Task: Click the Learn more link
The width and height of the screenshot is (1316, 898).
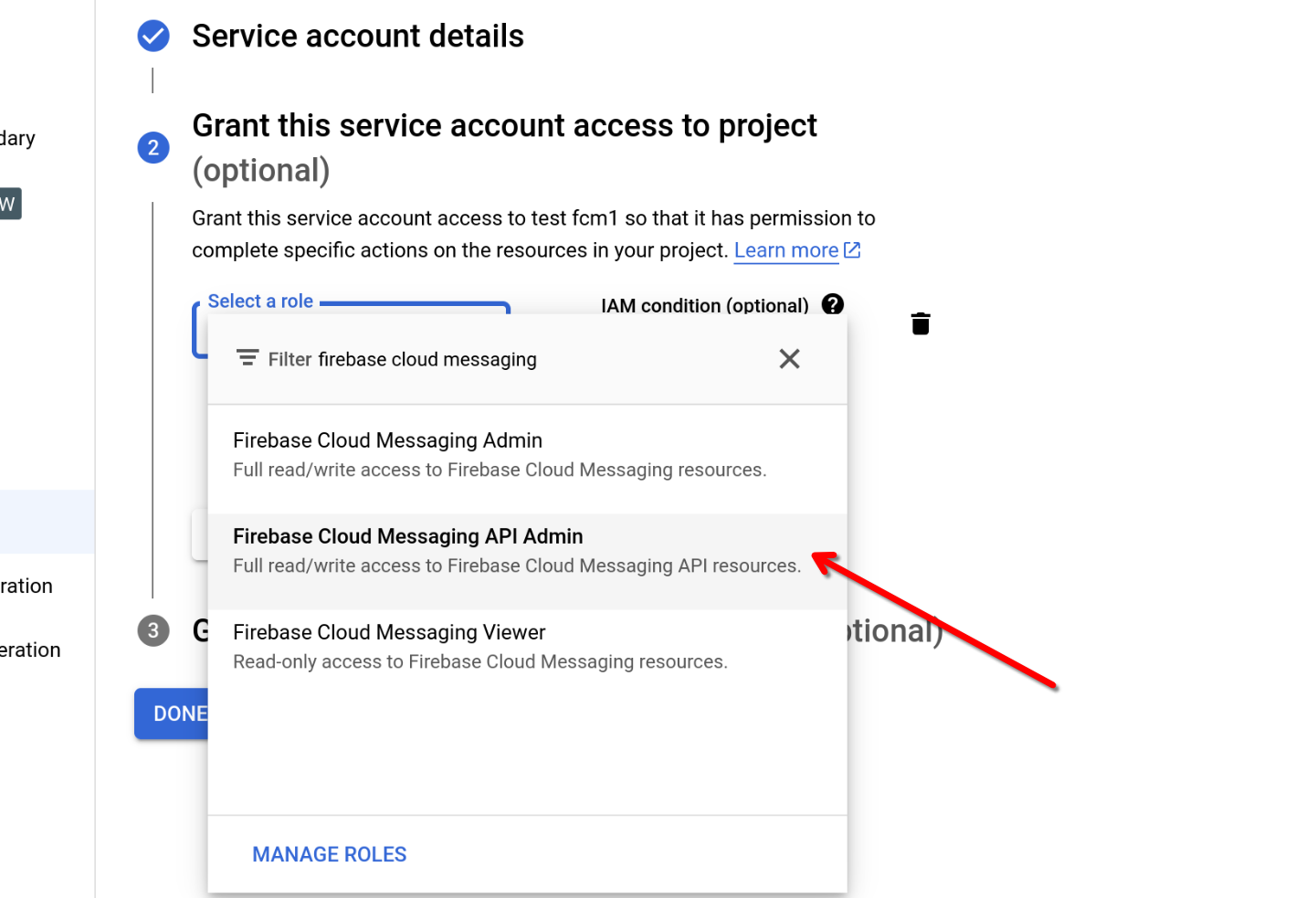Action: point(786,249)
